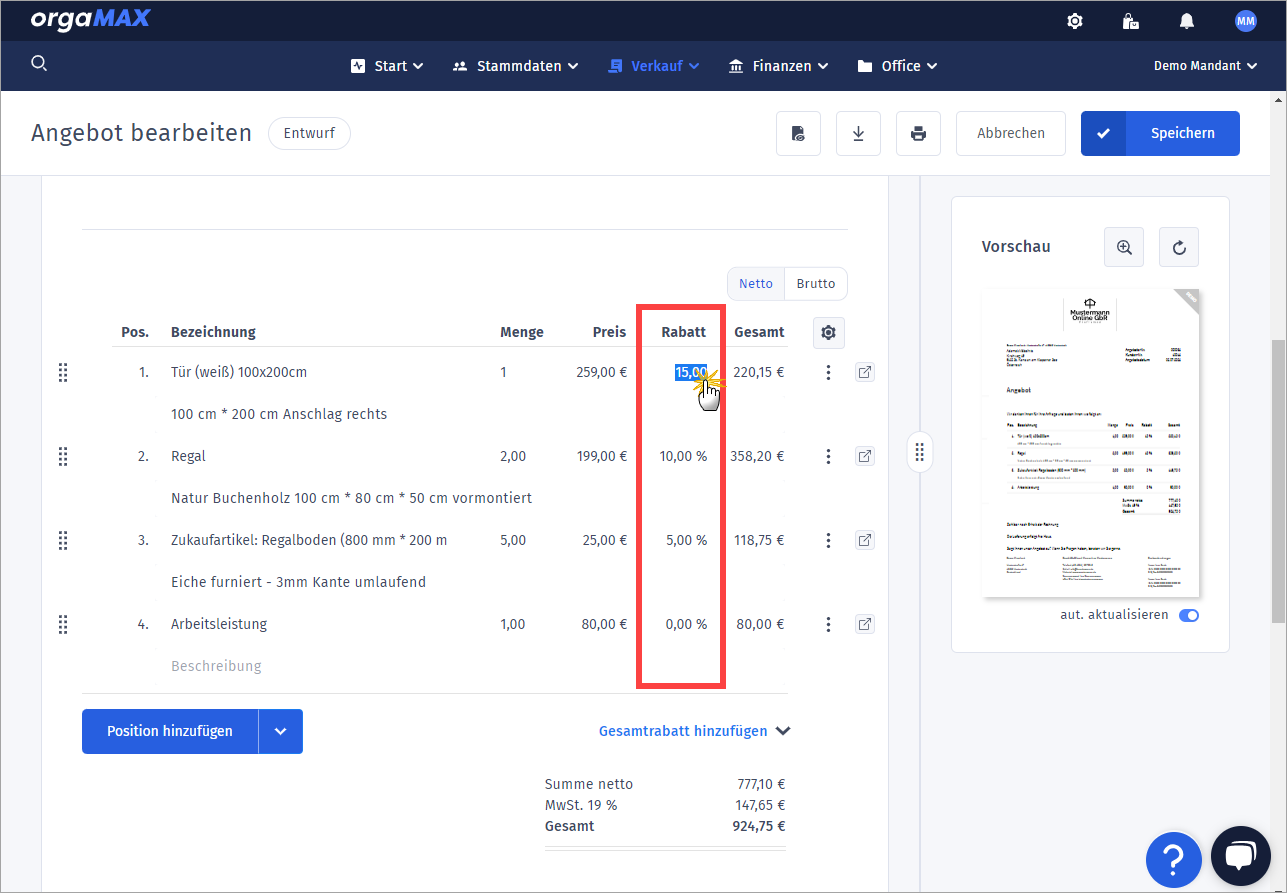Viewport: 1287px width, 893px height.
Task: Click Summe netto value 777,10 €
Action: pos(759,785)
